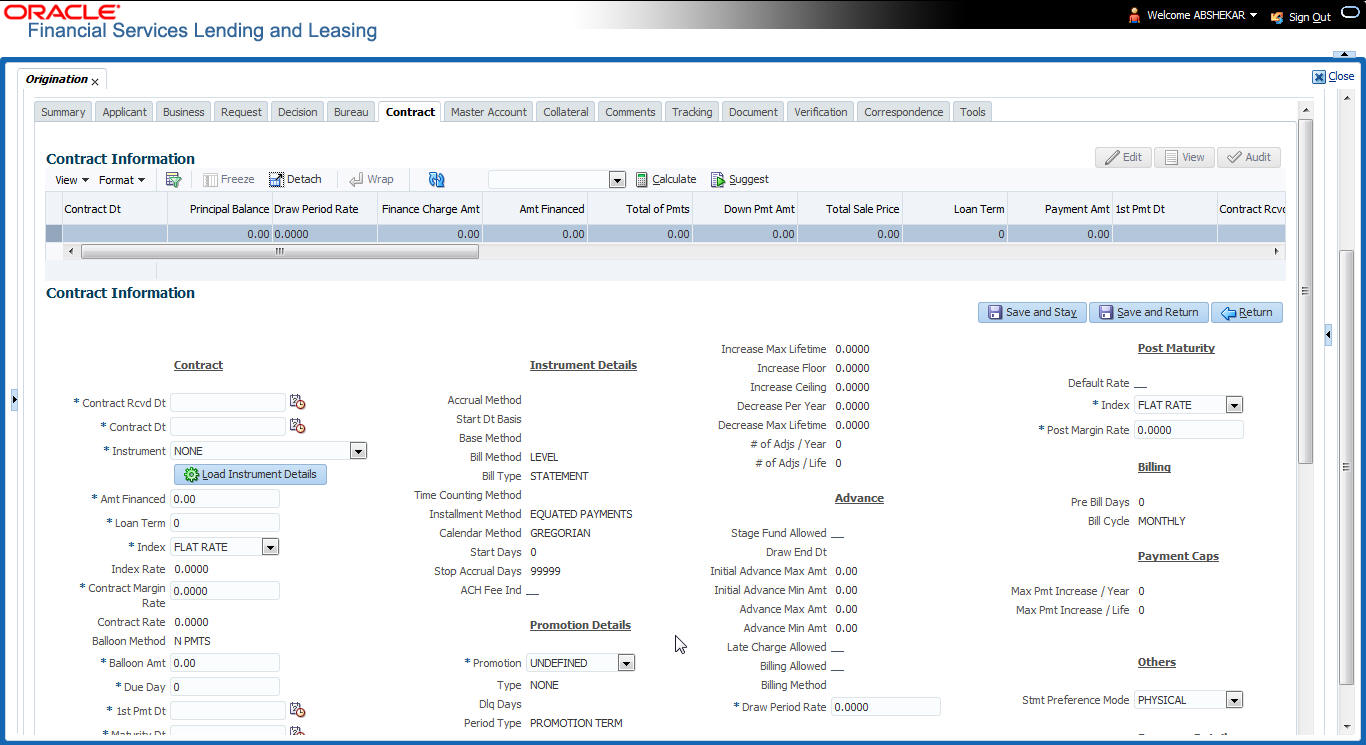The width and height of the screenshot is (1366, 745).
Task: Click the Draw Period Rate input field
Action: [x=886, y=707]
